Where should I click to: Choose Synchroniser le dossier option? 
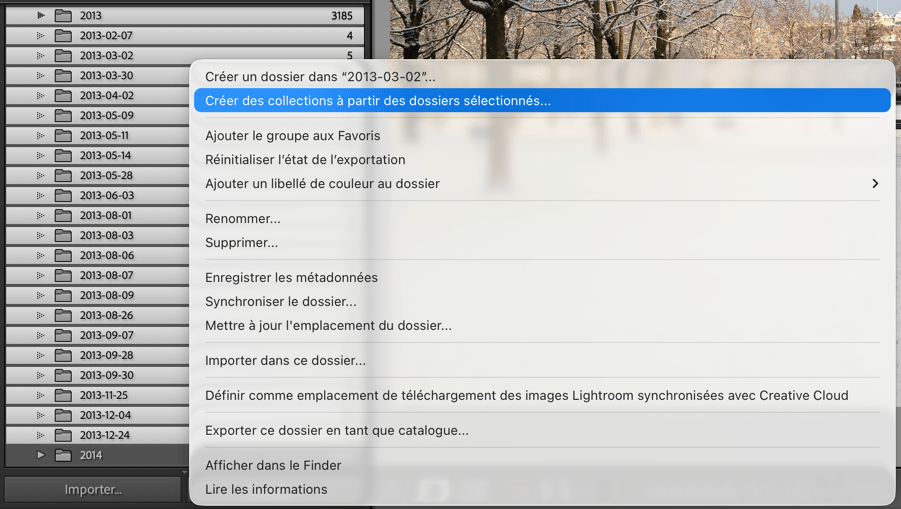pyautogui.click(x=281, y=302)
